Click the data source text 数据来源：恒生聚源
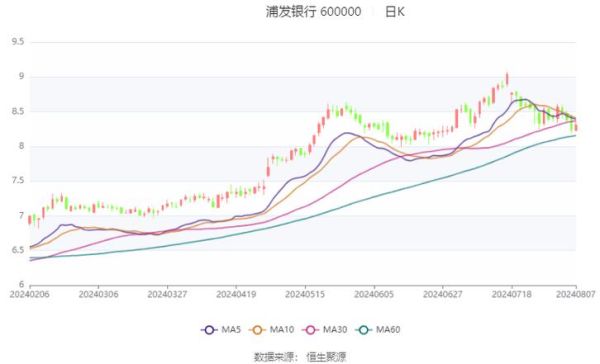 click(300, 357)
